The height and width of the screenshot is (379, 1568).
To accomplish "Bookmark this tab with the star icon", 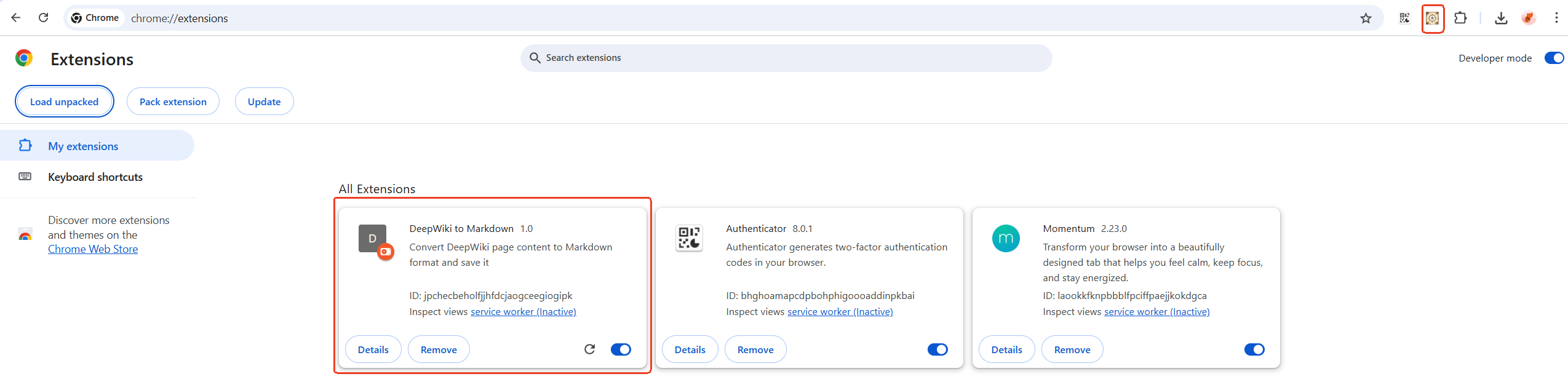I will pyautogui.click(x=1366, y=18).
